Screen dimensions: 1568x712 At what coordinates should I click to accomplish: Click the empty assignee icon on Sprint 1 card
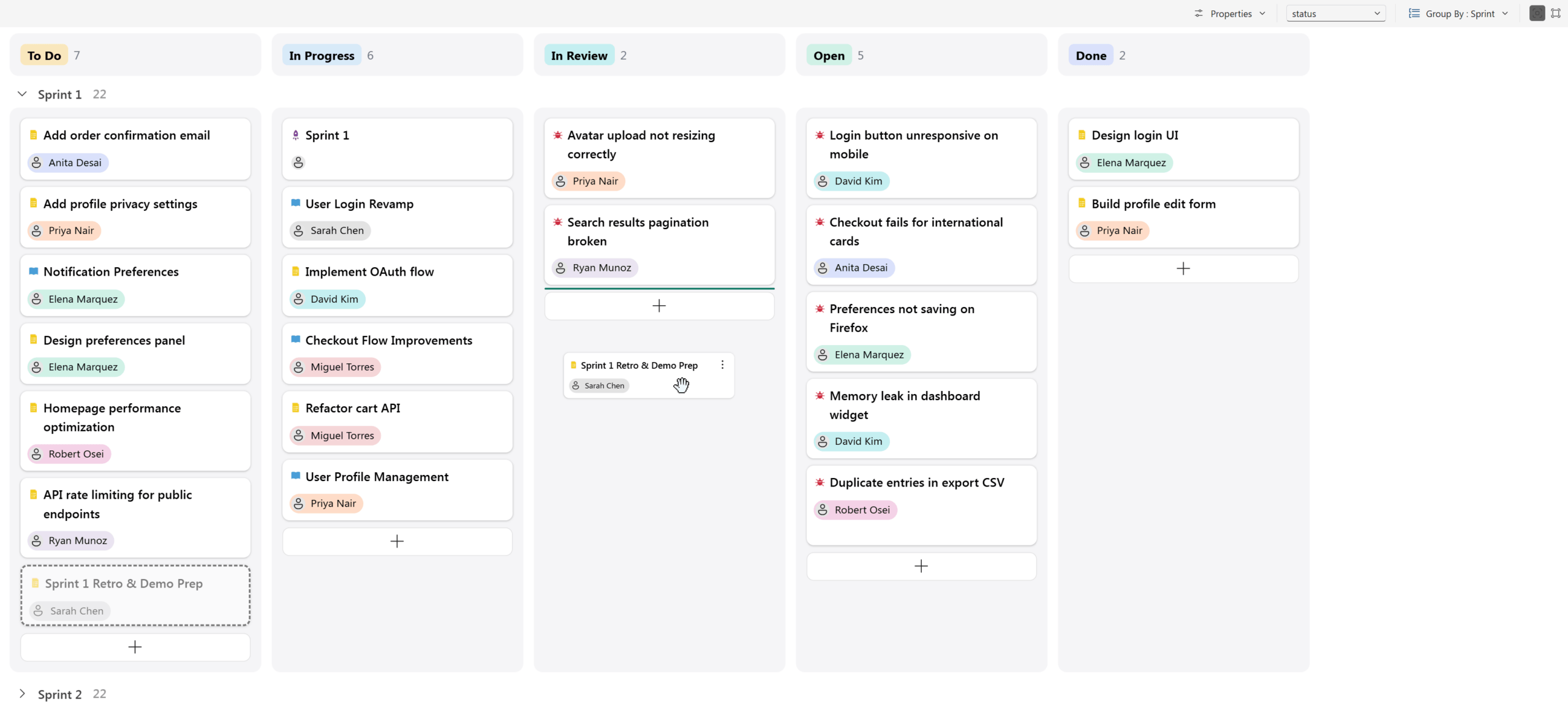click(298, 162)
